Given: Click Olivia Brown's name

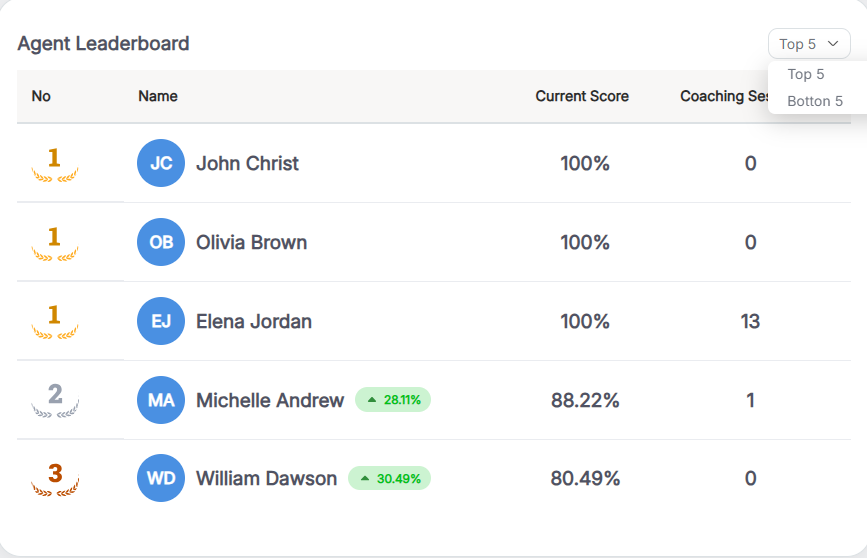Looking at the screenshot, I should [x=251, y=242].
